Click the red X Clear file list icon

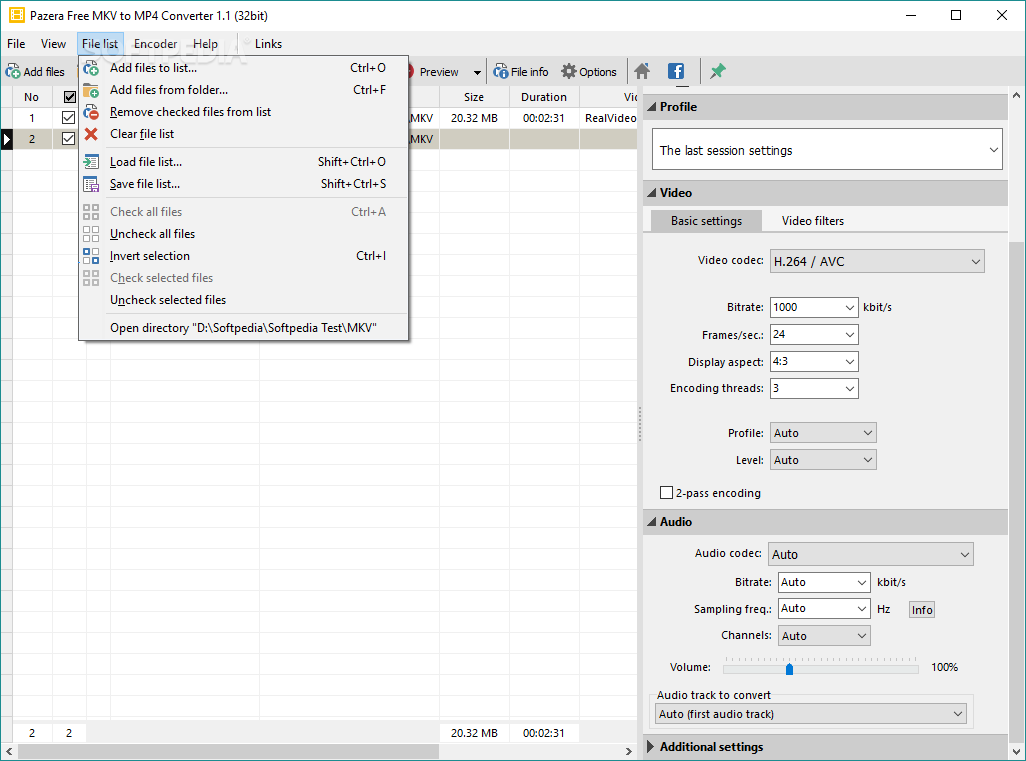[91, 134]
